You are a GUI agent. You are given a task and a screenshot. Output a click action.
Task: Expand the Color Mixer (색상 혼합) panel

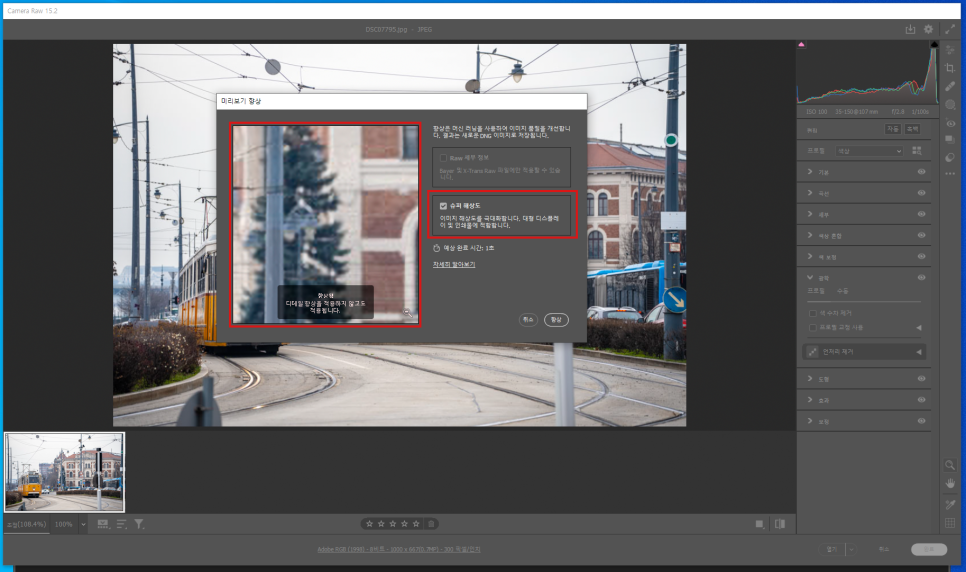pyautogui.click(x=810, y=235)
